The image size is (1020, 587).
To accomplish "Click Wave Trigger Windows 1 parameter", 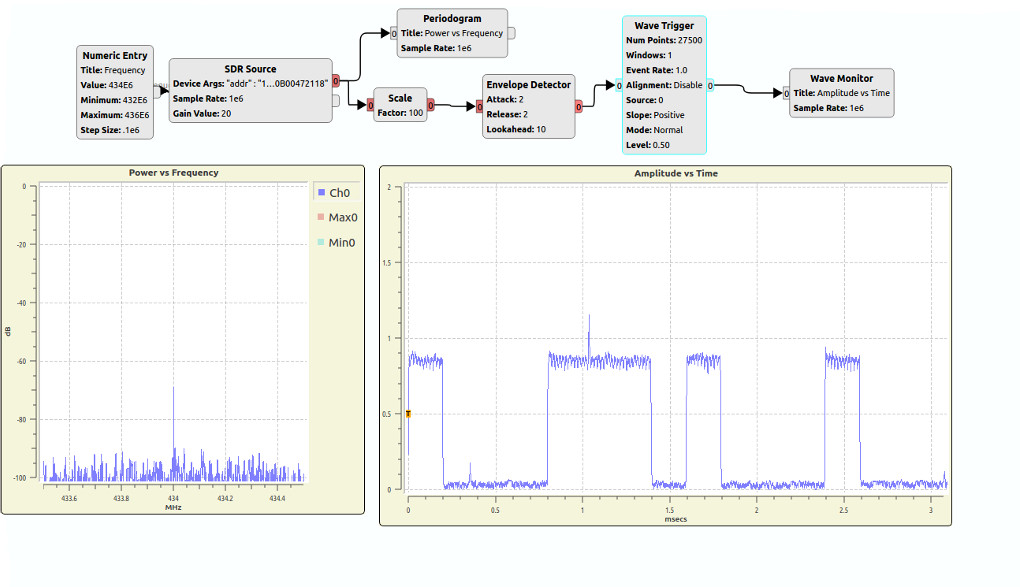I will (x=649, y=55).
